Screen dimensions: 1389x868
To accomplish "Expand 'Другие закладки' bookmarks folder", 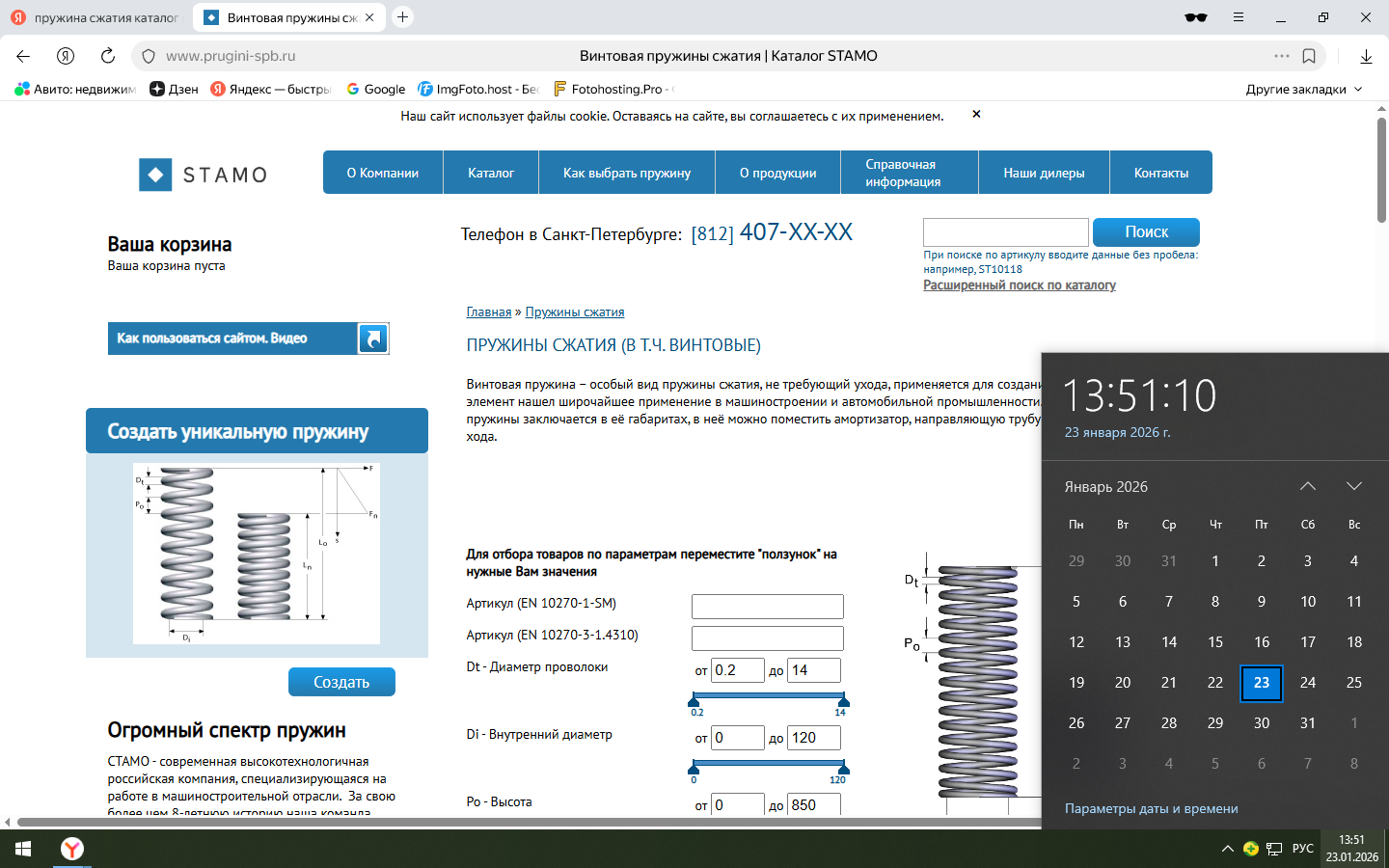I will click(x=1303, y=89).
